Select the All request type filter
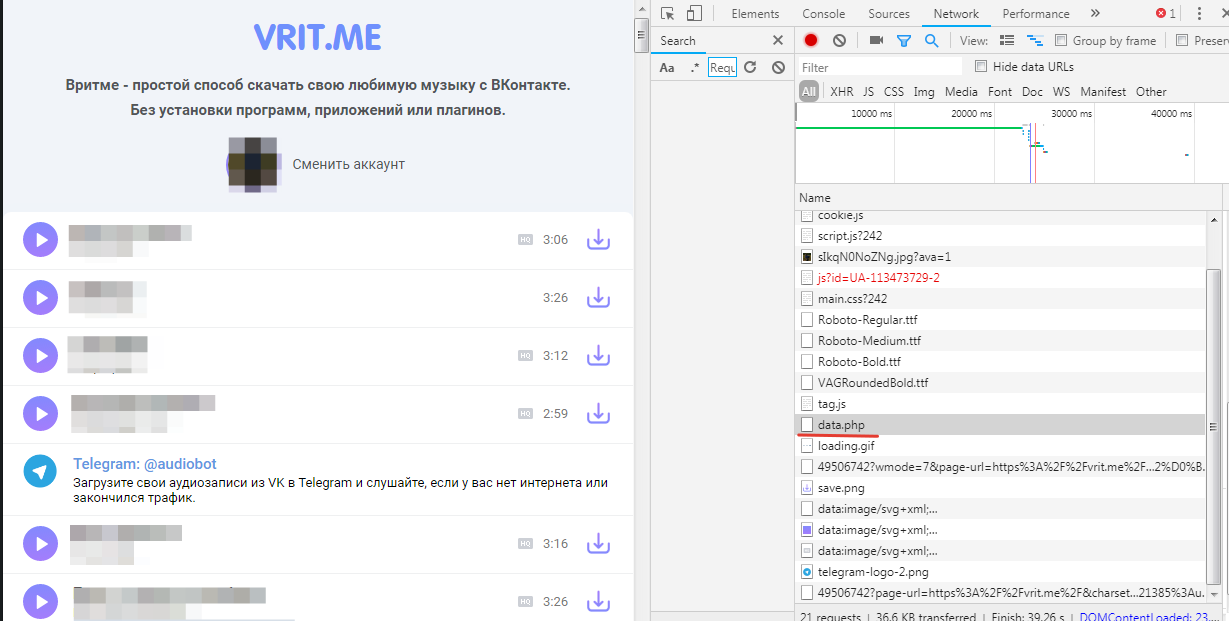 [809, 92]
